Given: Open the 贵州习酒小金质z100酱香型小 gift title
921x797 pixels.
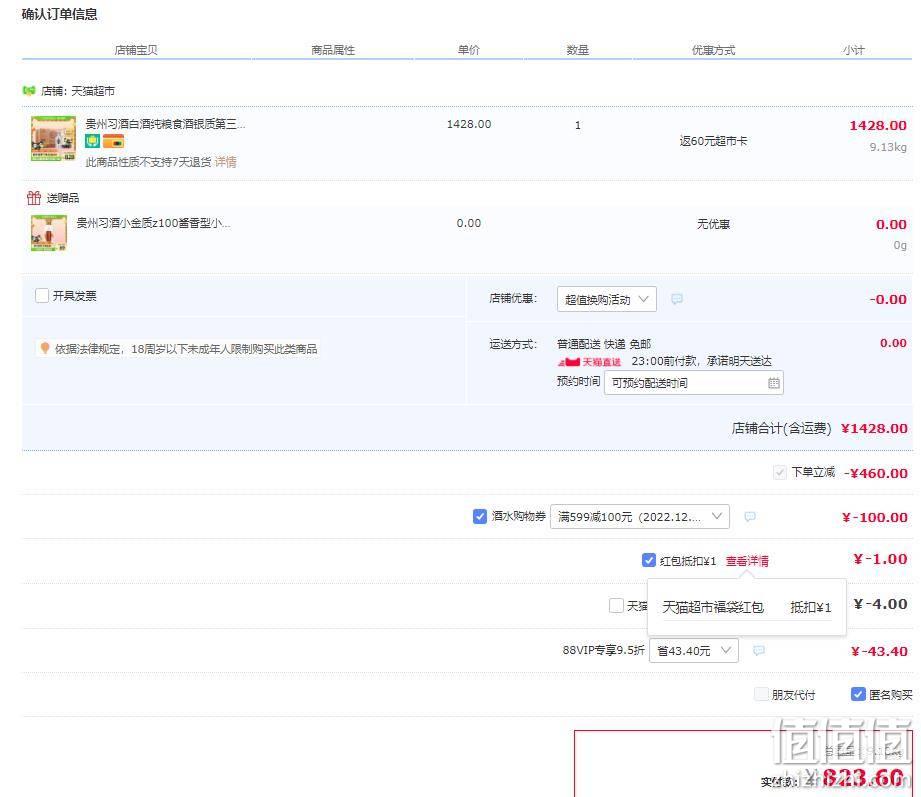Looking at the screenshot, I should [x=153, y=223].
